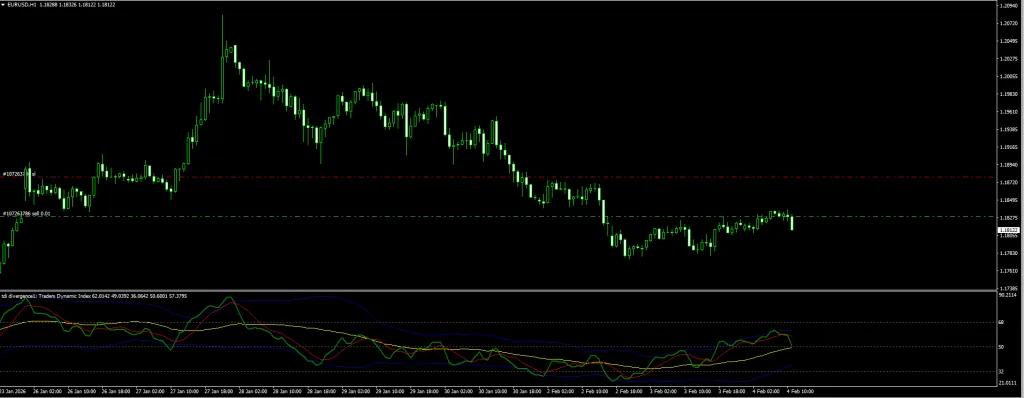Click the 32 level on indicator scale
1024x398 pixels.
point(1000,371)
